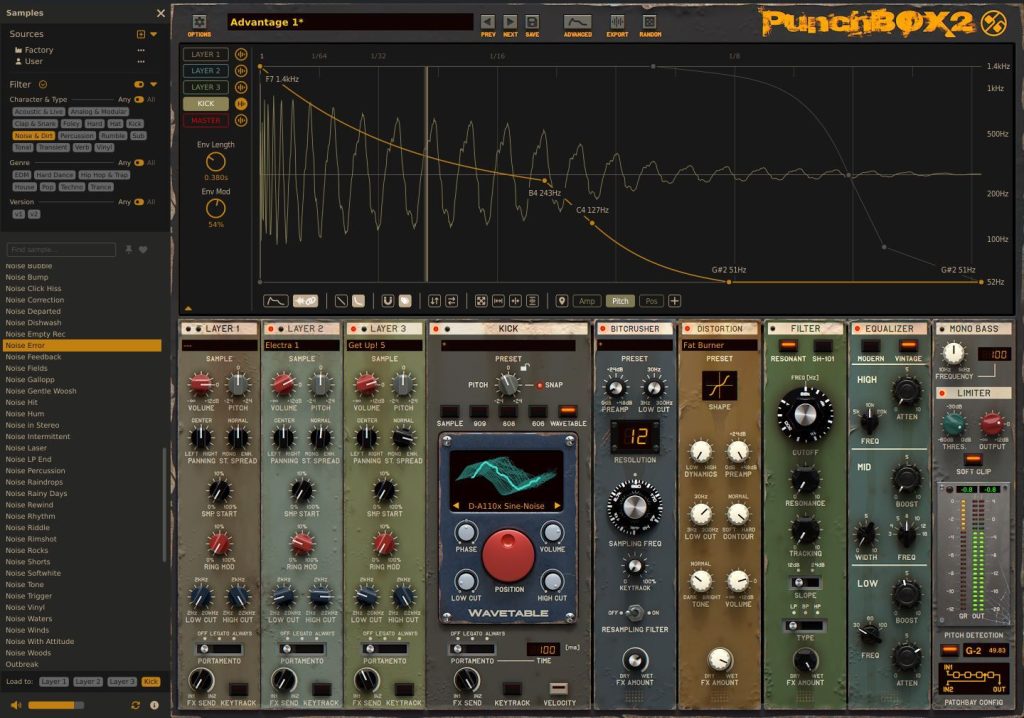Viewport: 1024px width, 718px height.
Task: Select the curved slope tool
Action: pyautogui.click(x=359, y=301)
